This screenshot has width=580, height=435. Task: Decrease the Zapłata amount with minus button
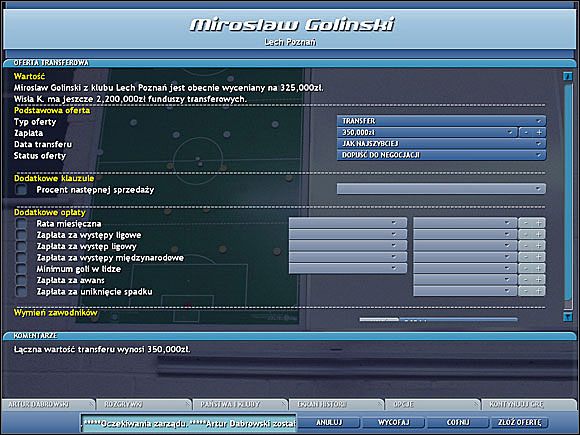pos(526,132)
